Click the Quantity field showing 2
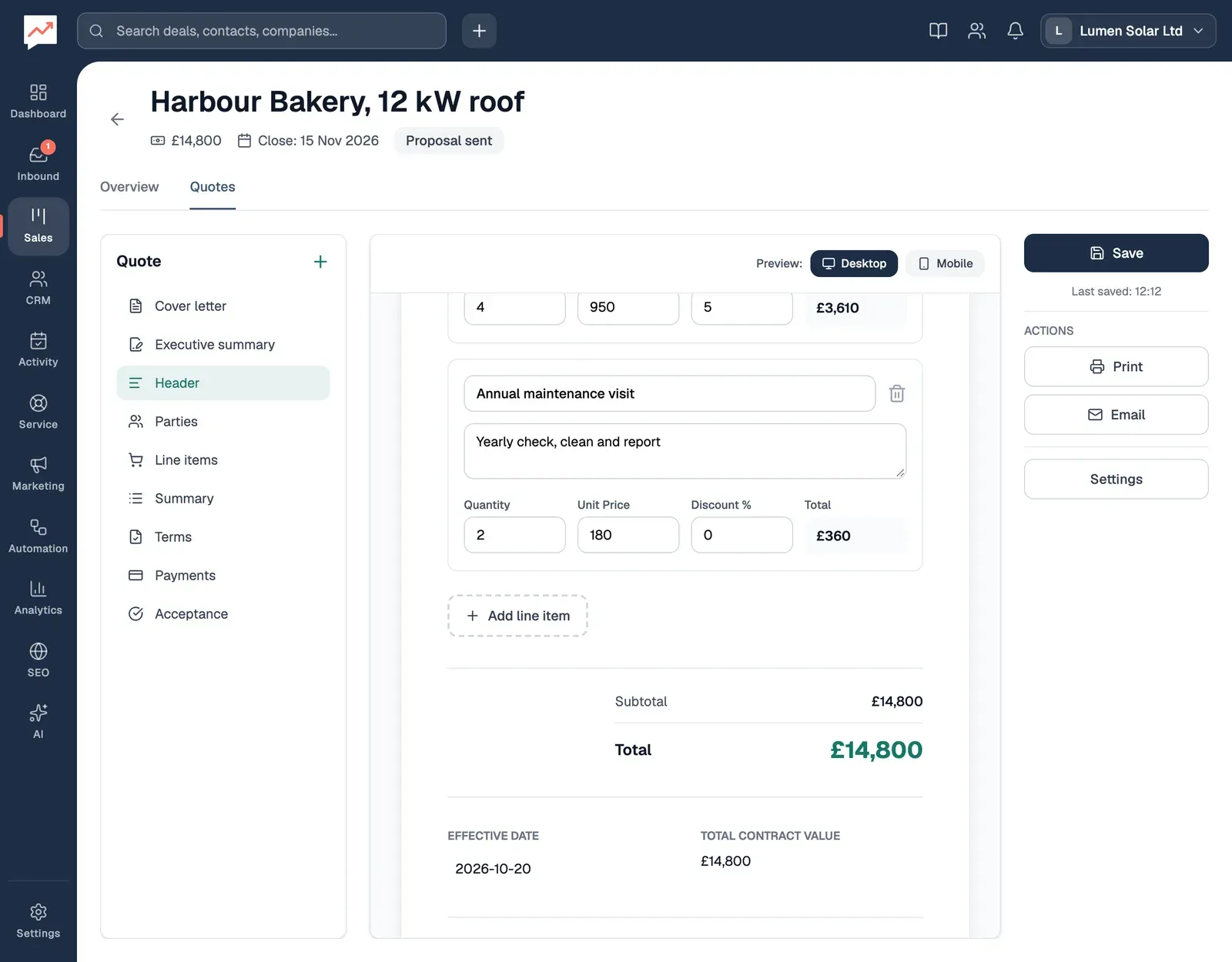 pyautogui.click(x=514, y=535)
